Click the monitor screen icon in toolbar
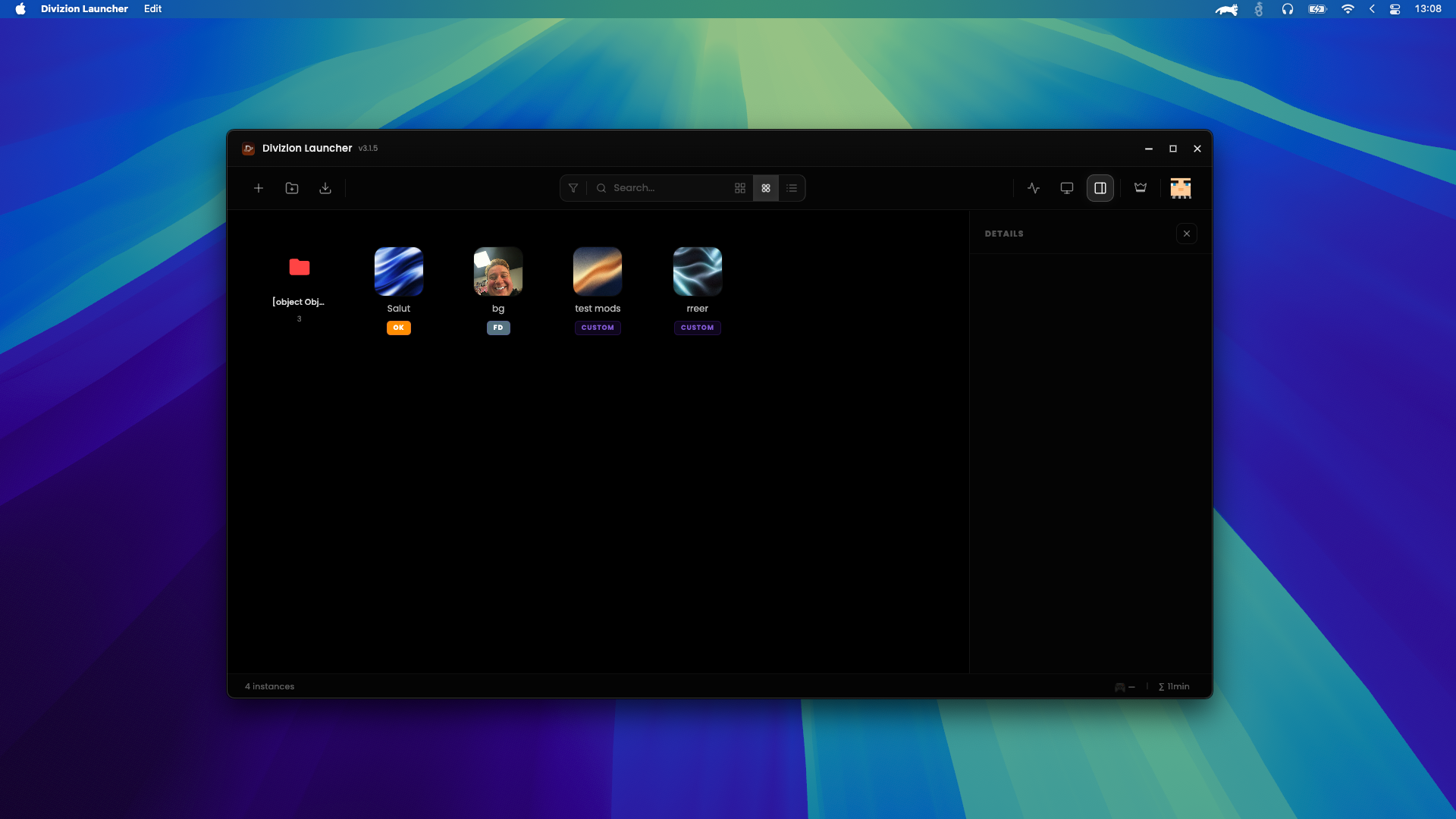Screen dimensions: 1456x819 pos(1067,188)
